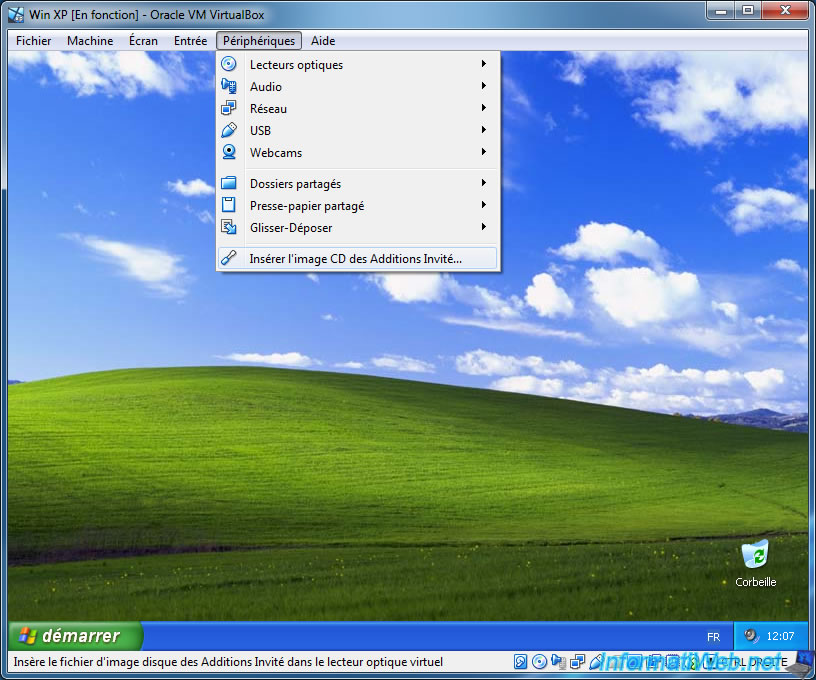Open the Écran menu
The width and height of the screenshot is (816, 680).
pos(143,41)
